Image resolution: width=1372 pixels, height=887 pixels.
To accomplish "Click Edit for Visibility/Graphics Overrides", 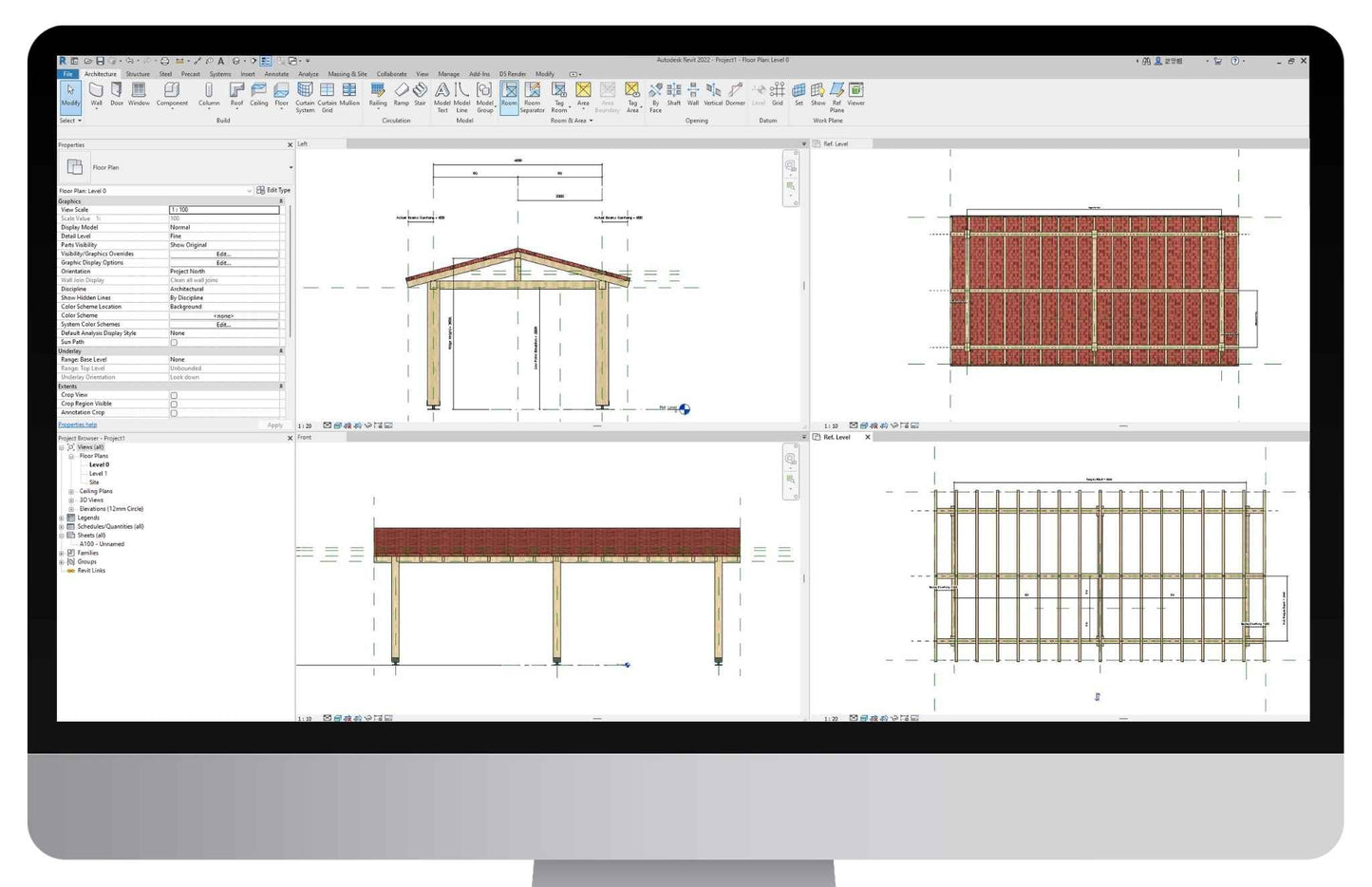I will click(x=223, y=255).
